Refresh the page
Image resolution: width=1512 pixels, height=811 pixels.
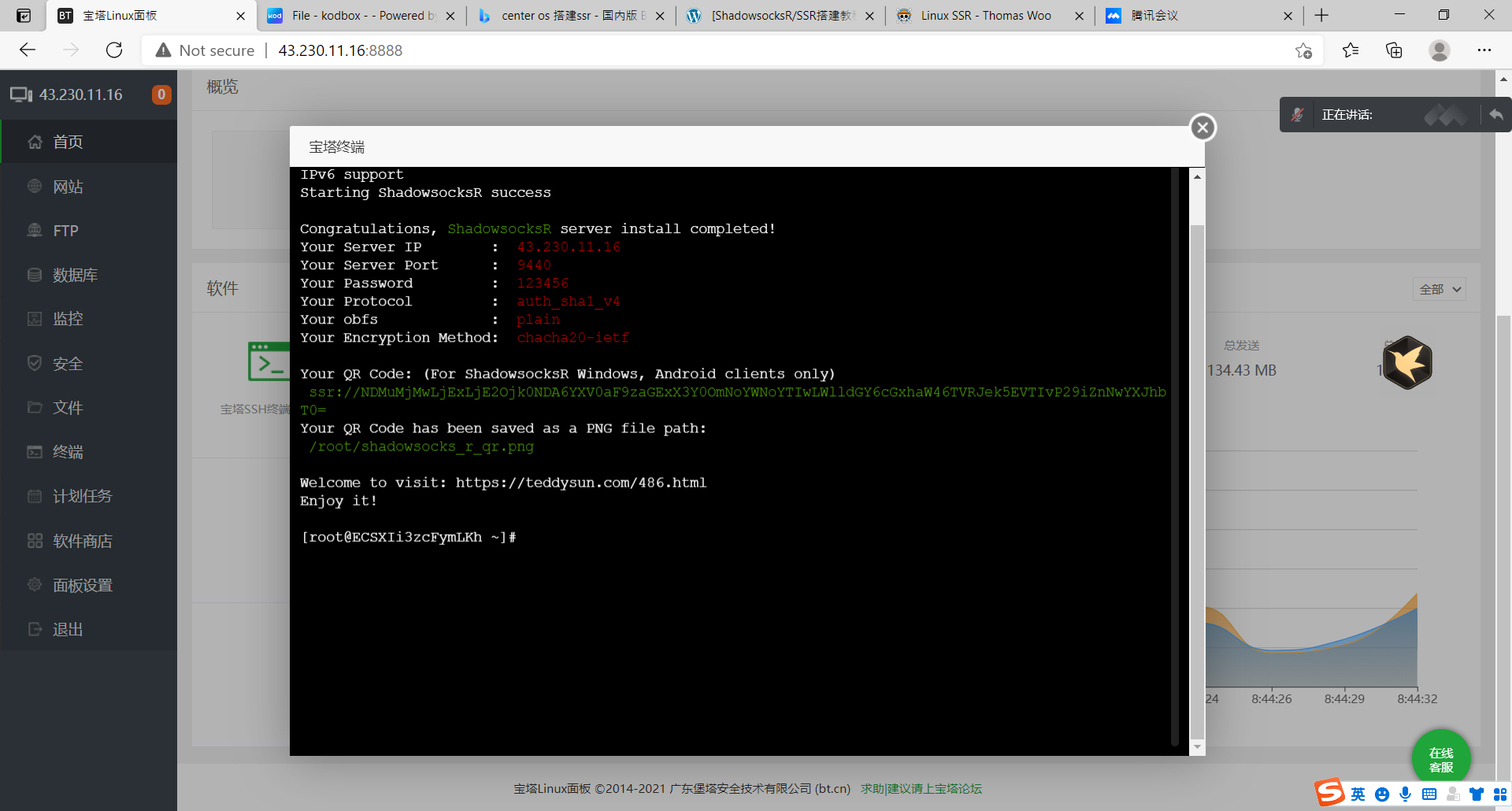[114, 50]
